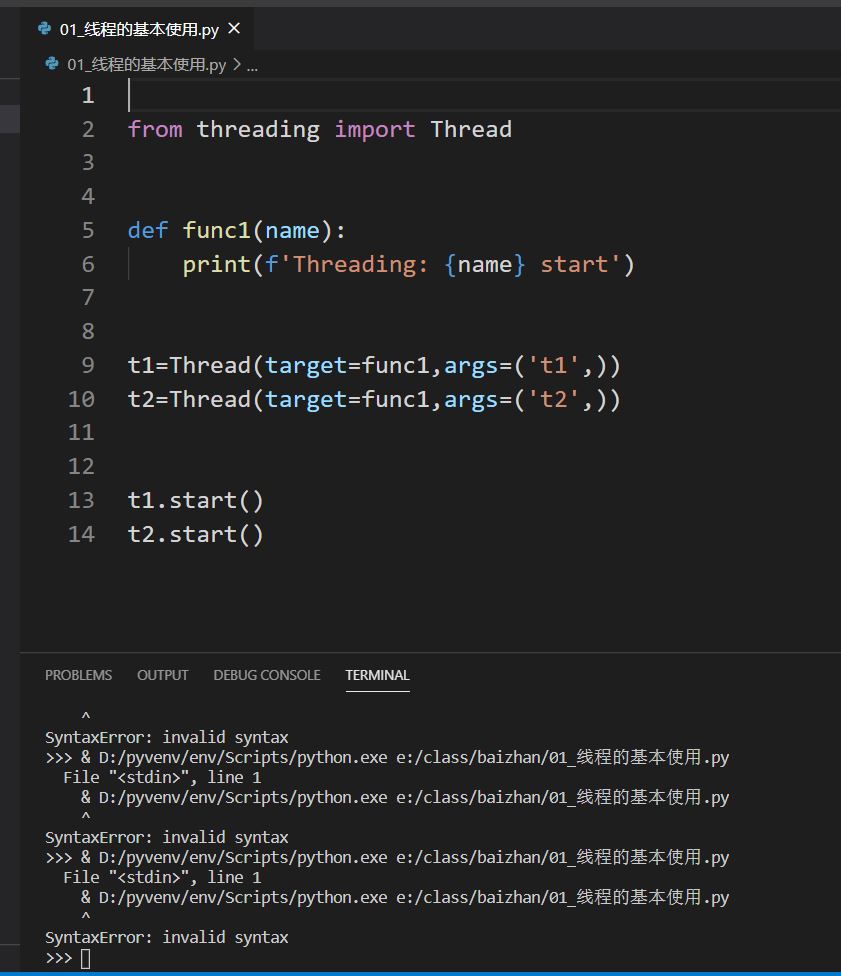Select the 01_线程的基本使用.py editor tab
Image resolution: width=841 pixels, height=976 pixels.
click(136, 29)
